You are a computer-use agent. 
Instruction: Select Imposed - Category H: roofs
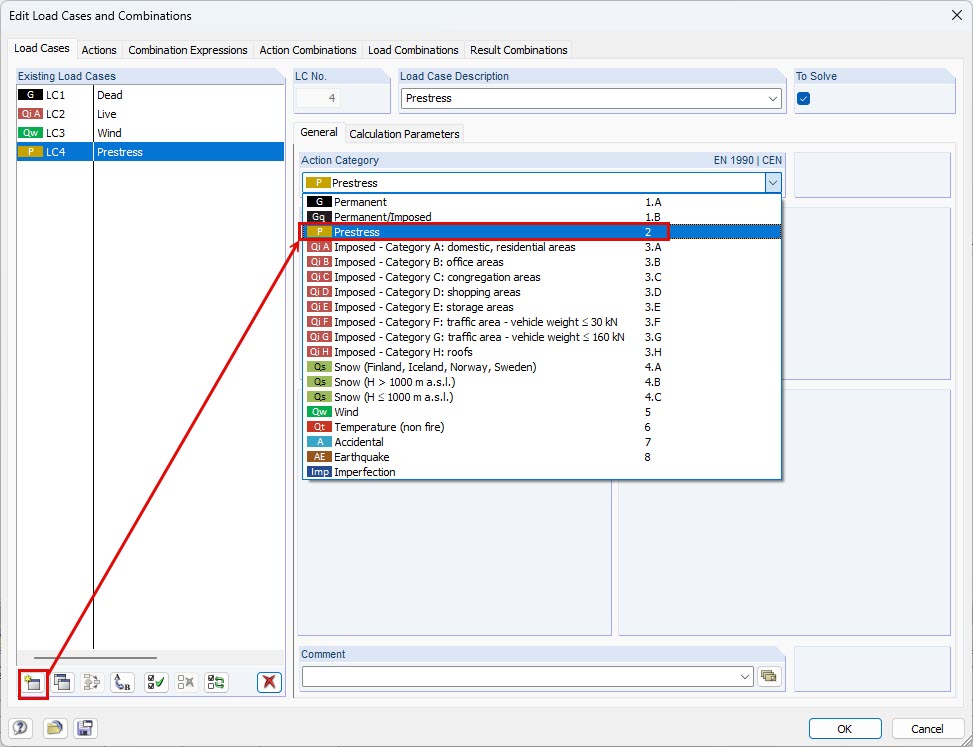(542, 352)
